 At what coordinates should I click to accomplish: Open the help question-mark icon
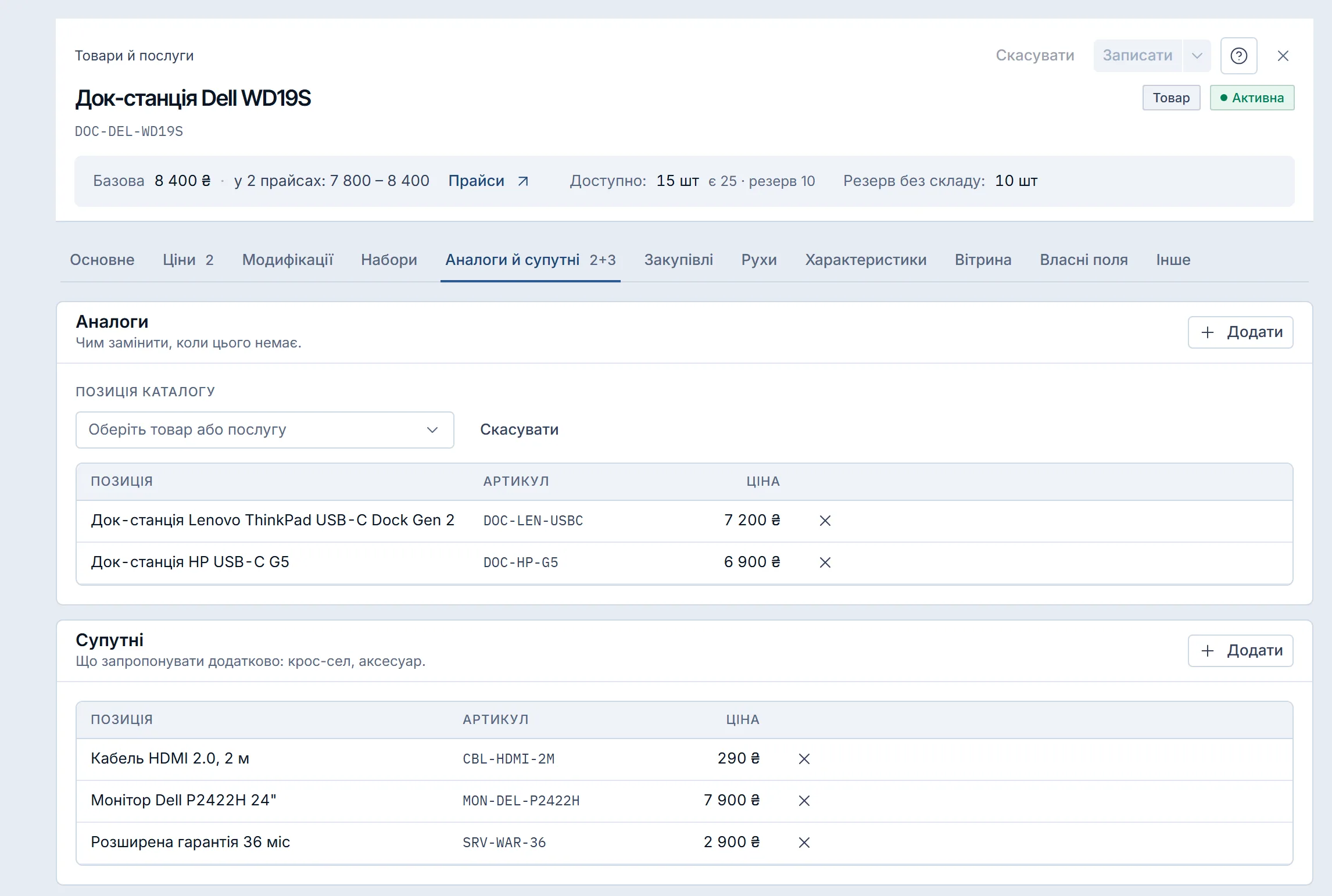[x=1238, y=56]
